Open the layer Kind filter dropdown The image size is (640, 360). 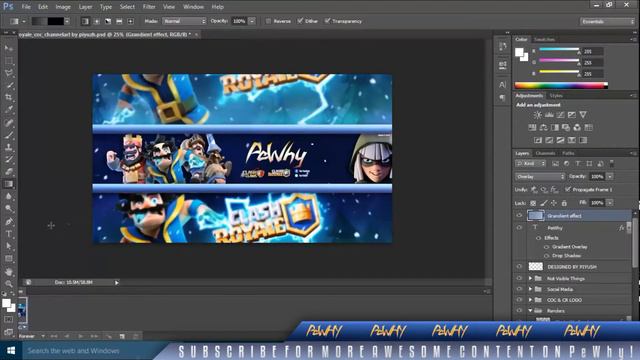531,164
